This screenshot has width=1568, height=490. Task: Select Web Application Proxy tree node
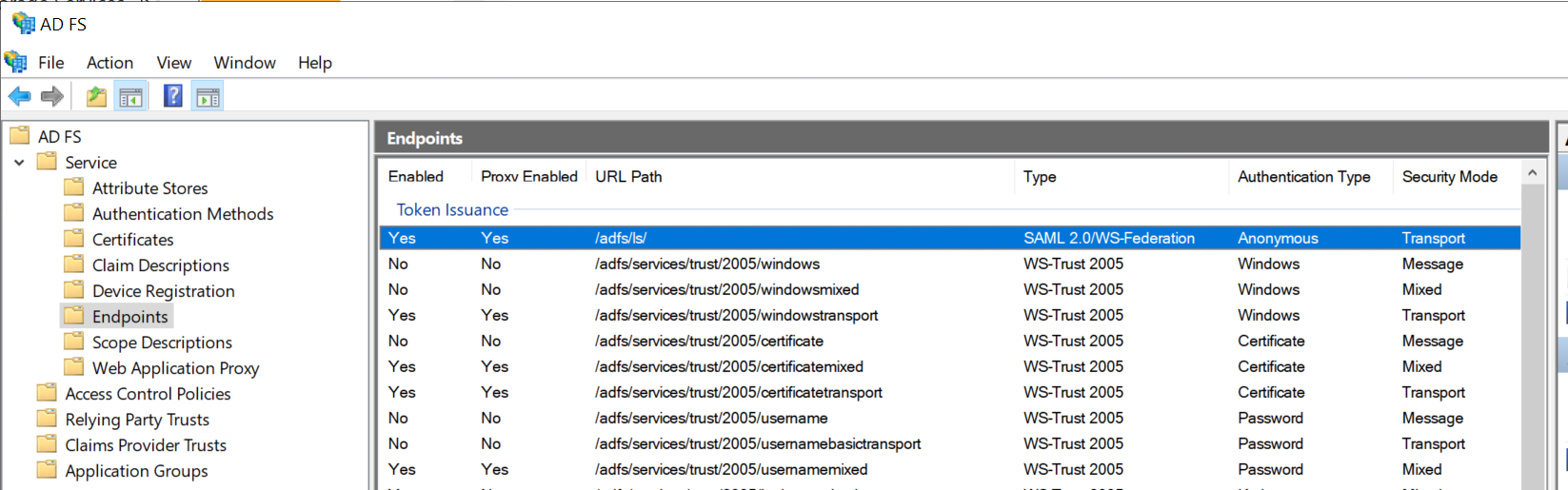[x=176, y=368]
